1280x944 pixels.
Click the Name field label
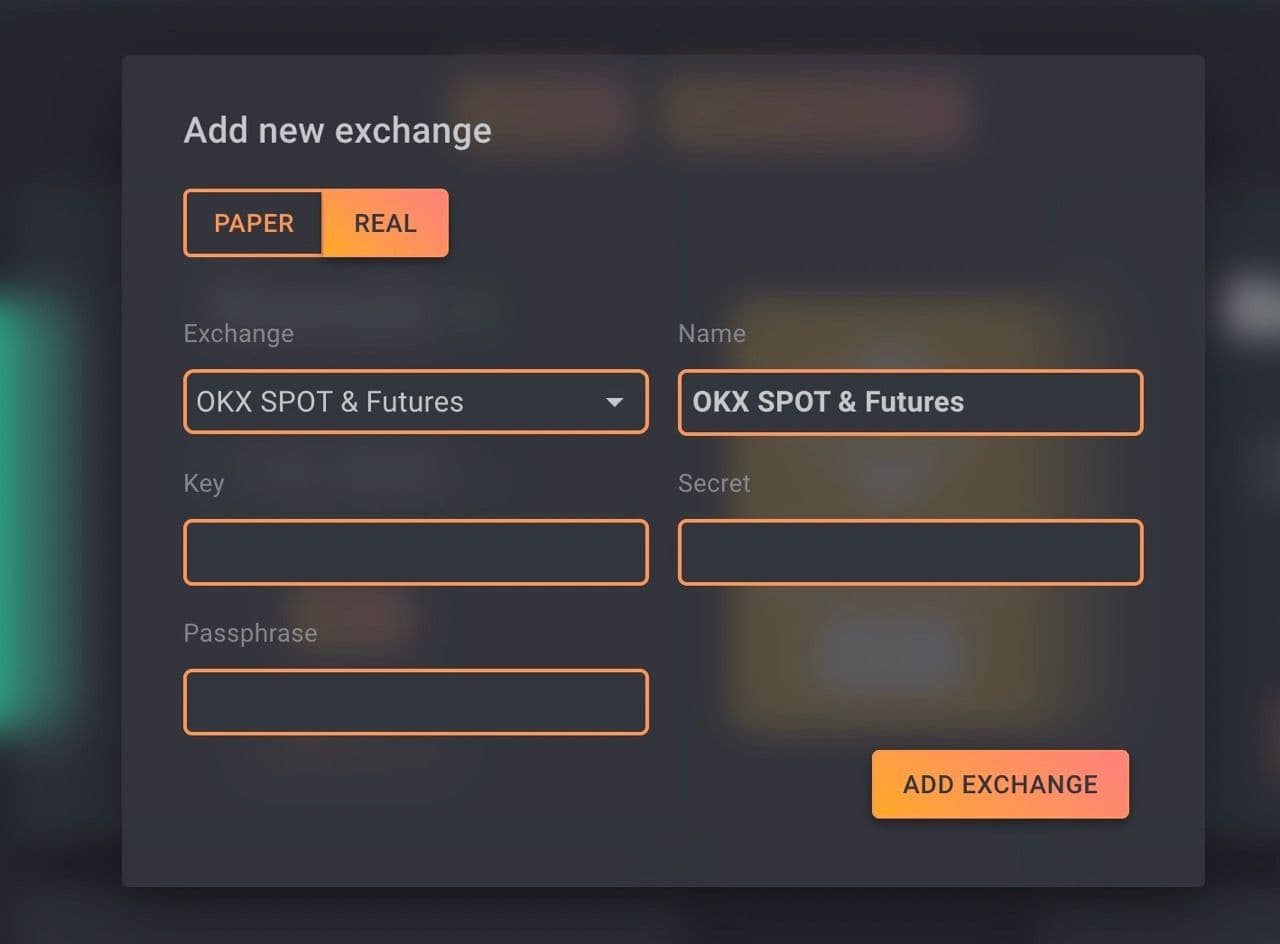pyautogui.click(x=711, y=333)
